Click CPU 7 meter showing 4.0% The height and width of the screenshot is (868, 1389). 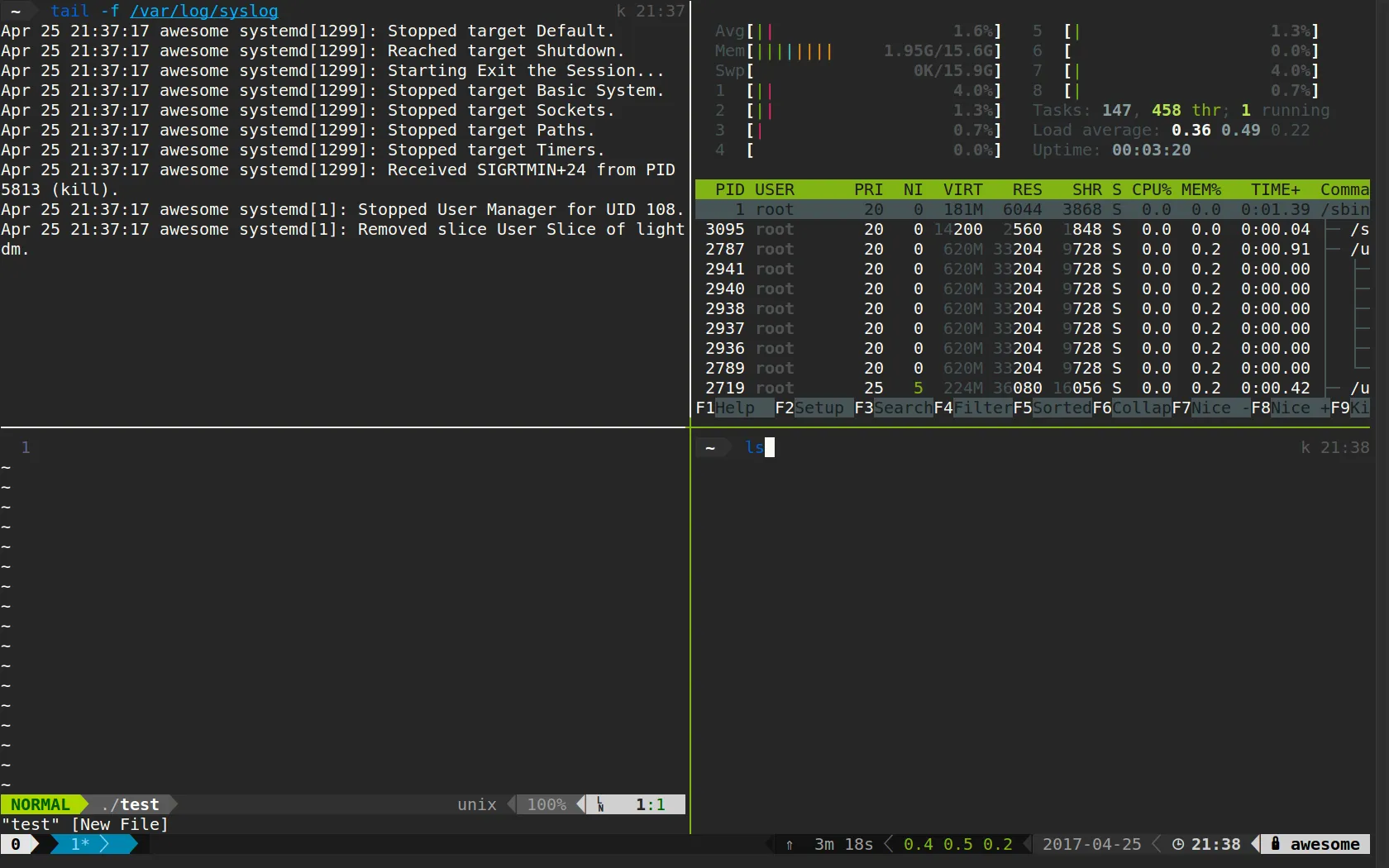(1177, 70)
